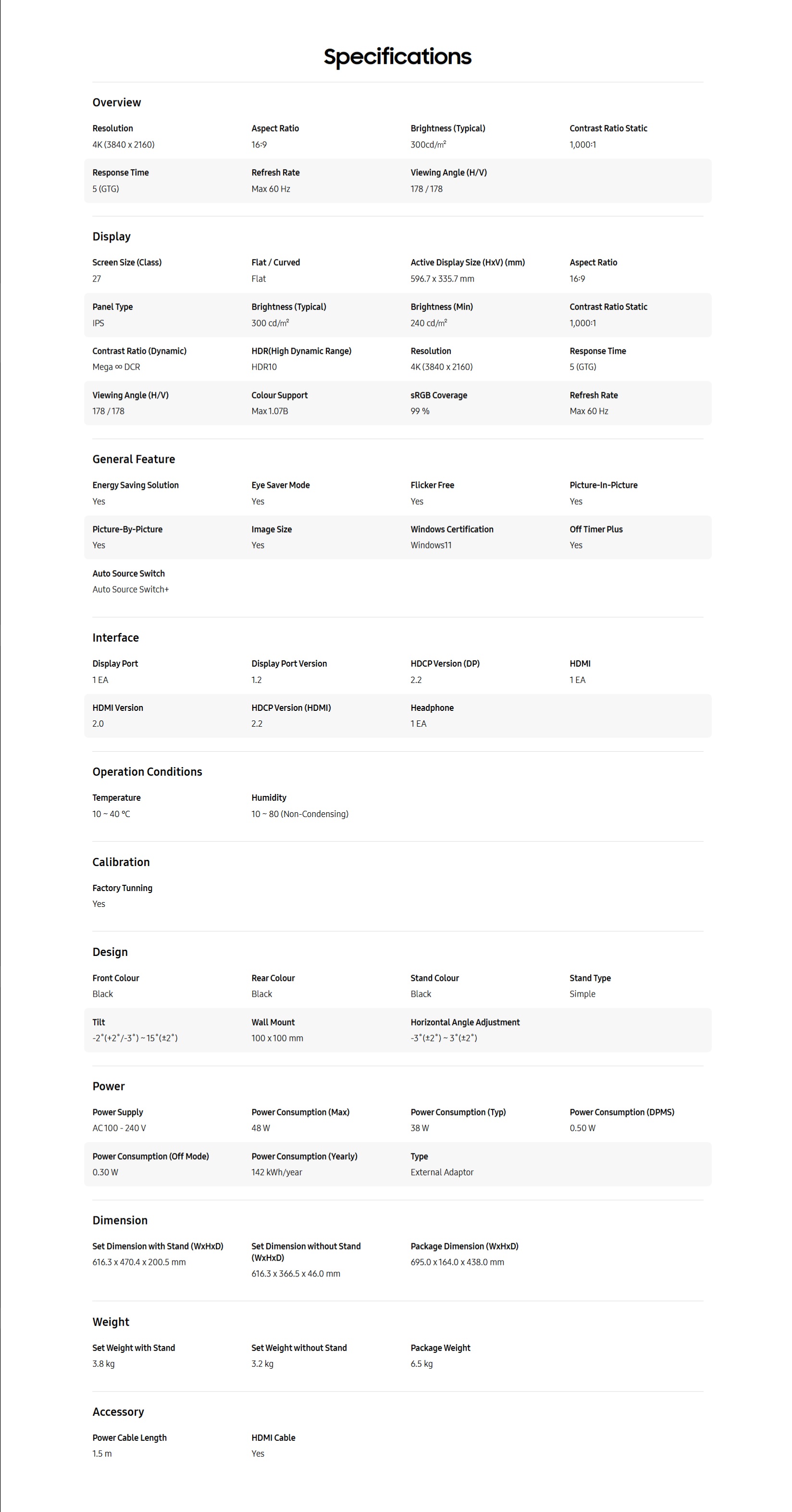
Task: Select the External Adaptor type value
Action: click(442, 1172)
